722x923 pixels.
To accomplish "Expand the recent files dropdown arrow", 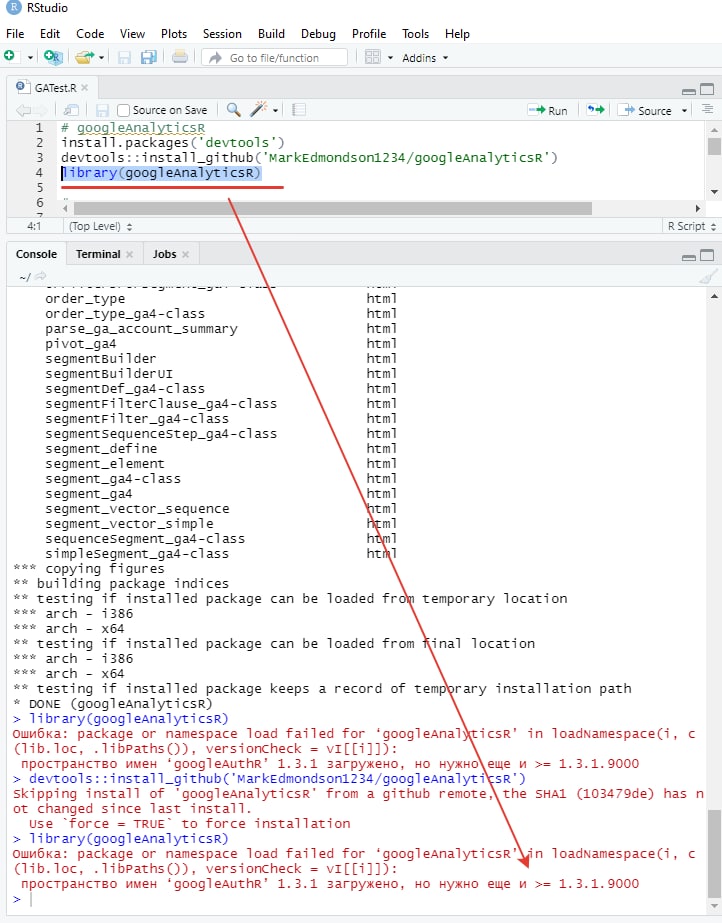I will click(101, 58).
